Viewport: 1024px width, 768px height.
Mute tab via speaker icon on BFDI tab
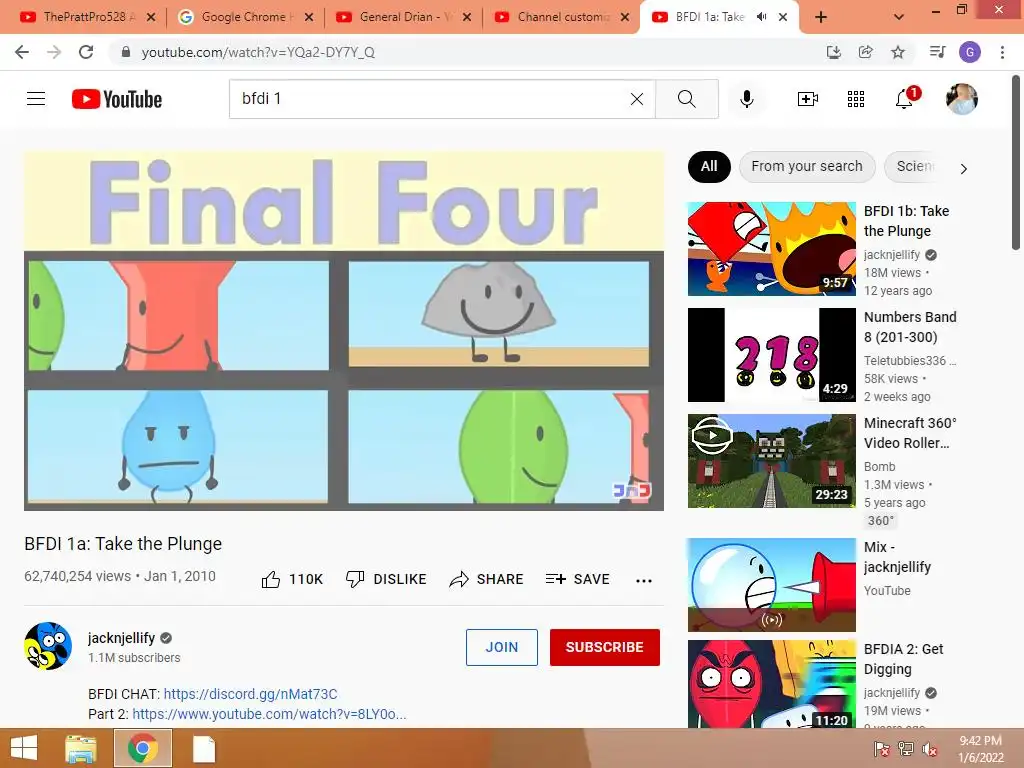coord(761,17)
